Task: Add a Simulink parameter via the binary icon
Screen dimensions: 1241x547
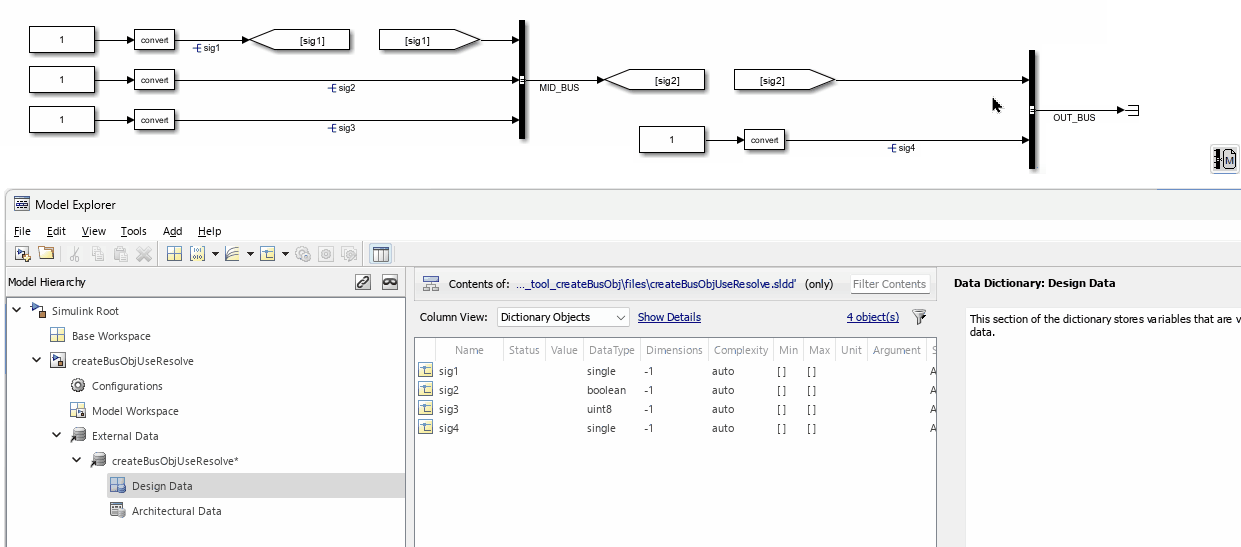Action: (x=197, y=254)
